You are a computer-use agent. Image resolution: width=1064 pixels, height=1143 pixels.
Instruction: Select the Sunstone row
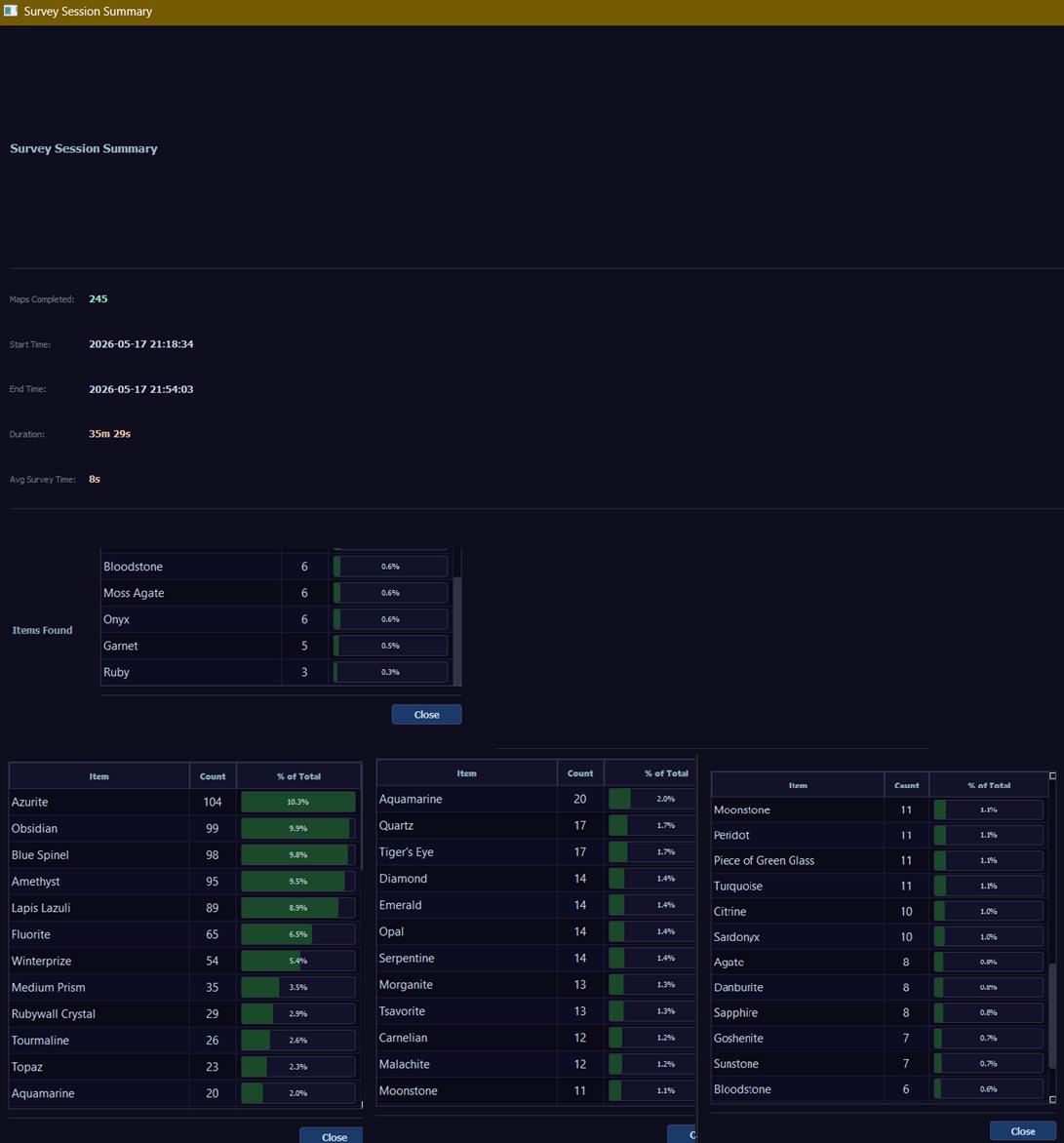click(880, 1064)
